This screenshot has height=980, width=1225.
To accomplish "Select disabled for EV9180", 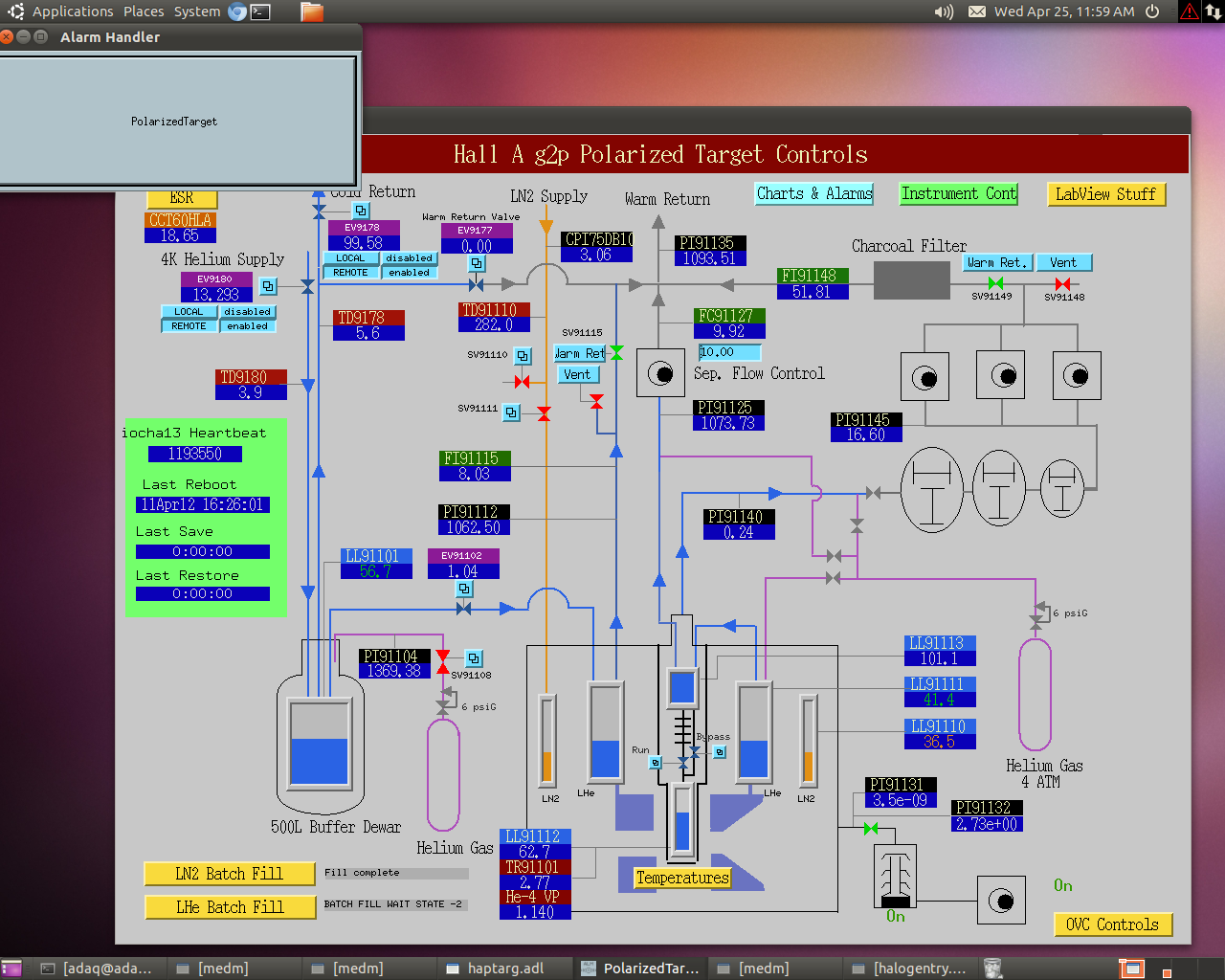I will tap(248, 312).
